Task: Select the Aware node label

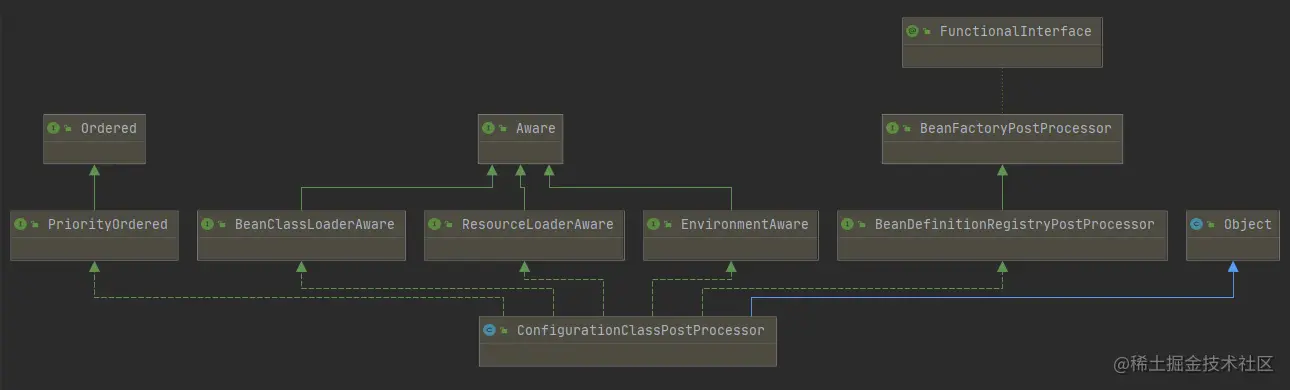Action: tap(535, 129)
